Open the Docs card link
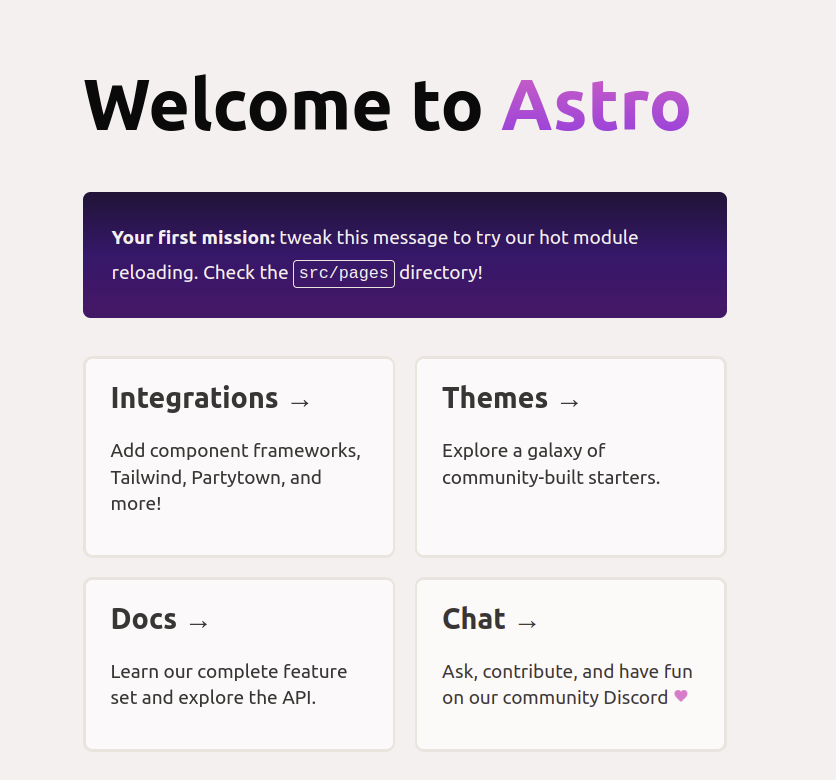 239,664
